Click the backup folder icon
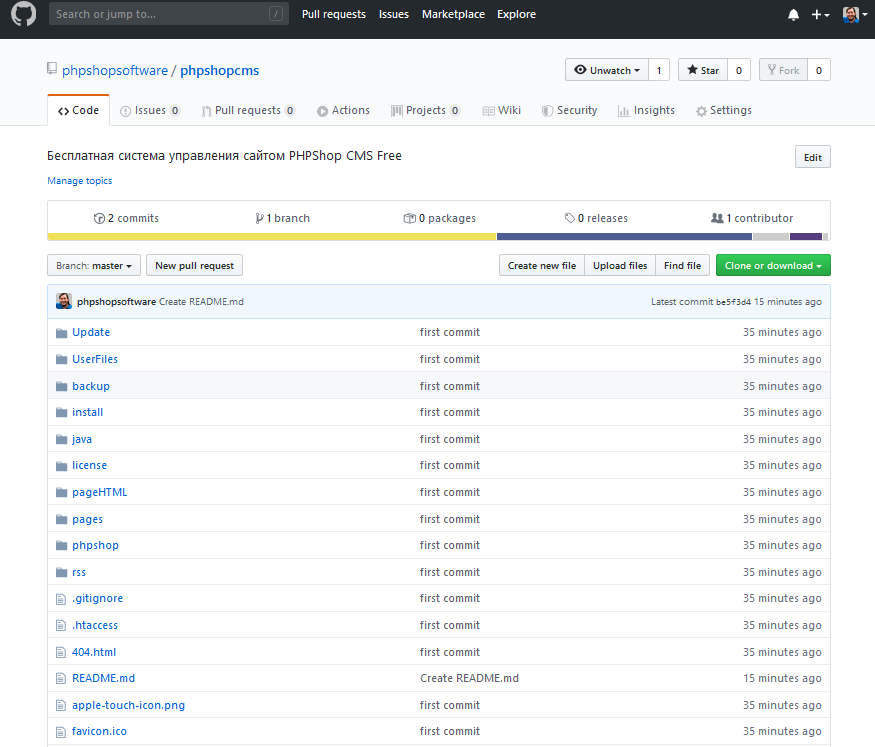This screenshot has width=875, height=747. coord(61,387)
